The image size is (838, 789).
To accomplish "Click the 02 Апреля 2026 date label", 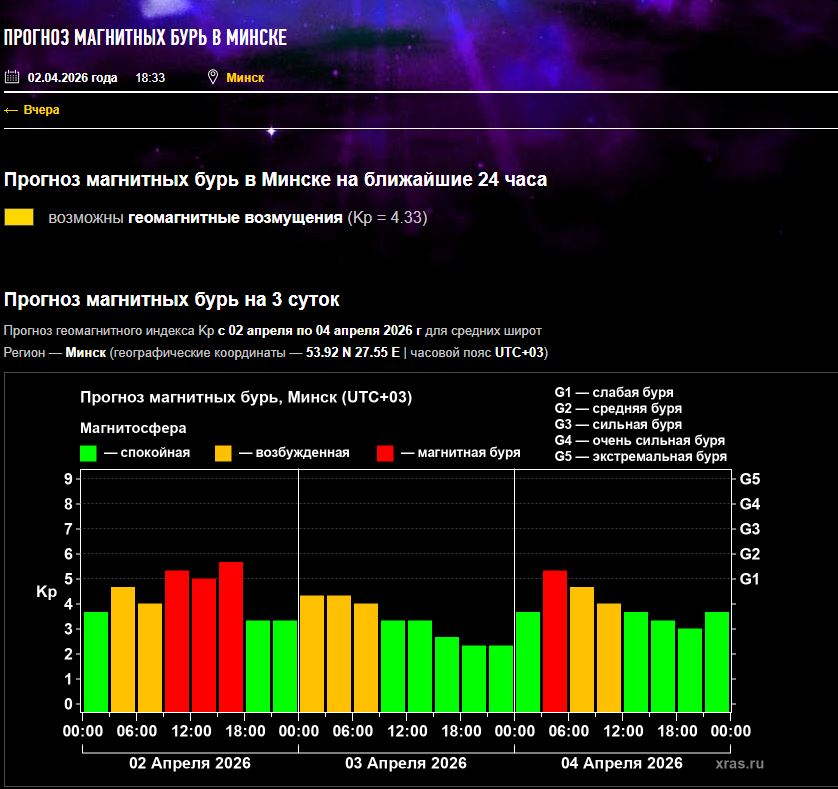I will 190,763.
